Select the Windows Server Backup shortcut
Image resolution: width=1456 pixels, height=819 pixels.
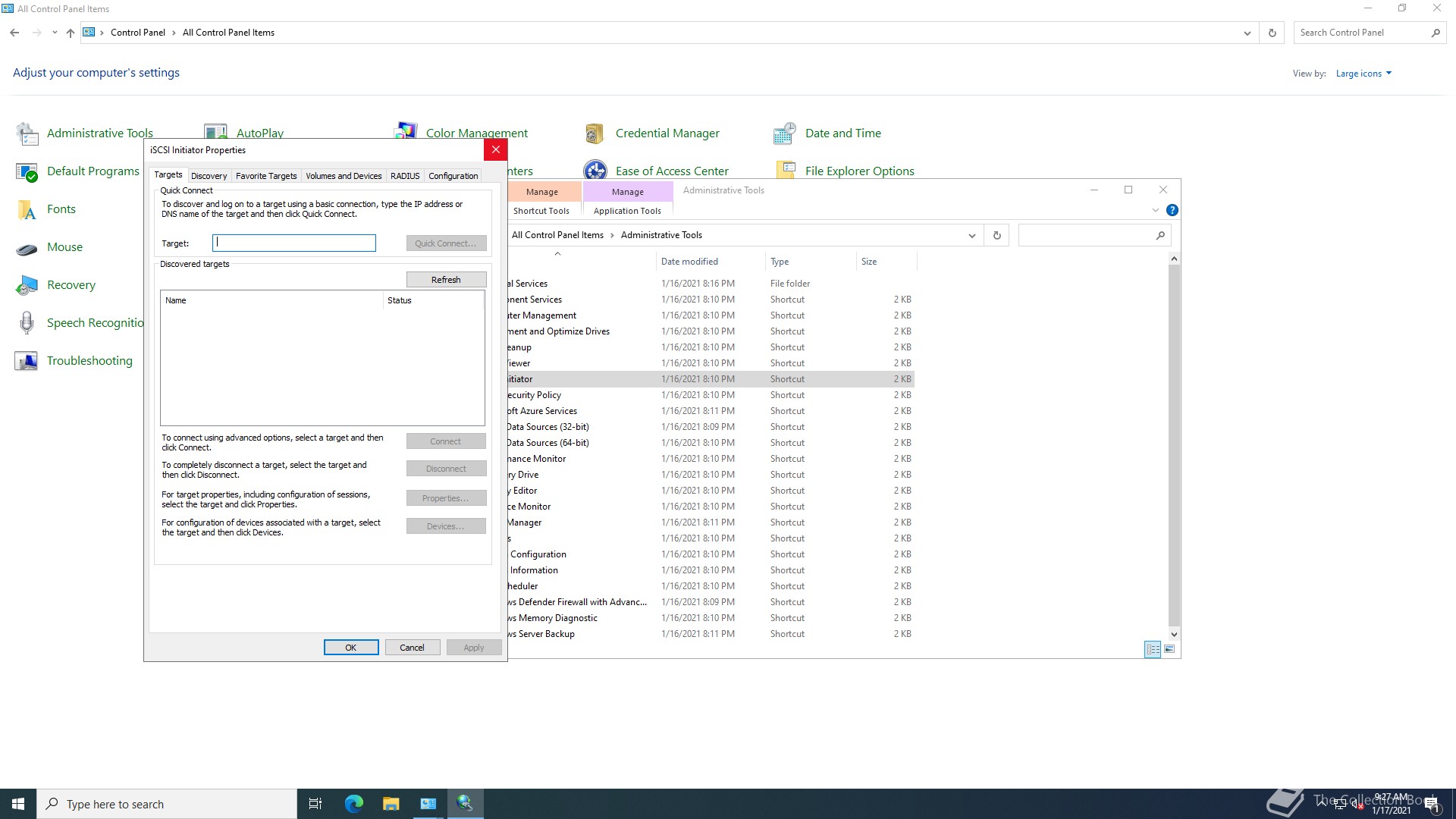710,634
